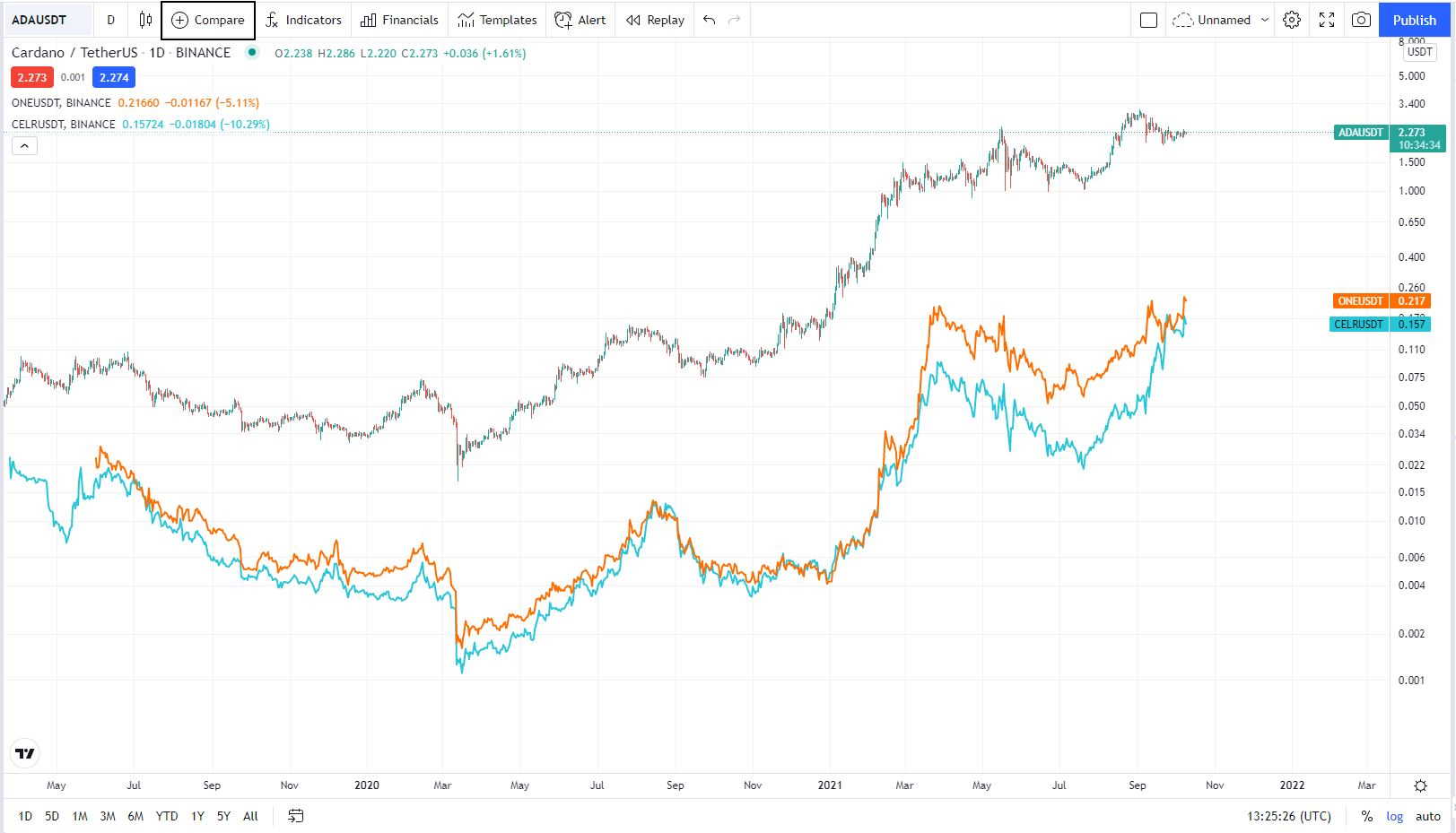Open time axis settings gear

pos(1421,785)
